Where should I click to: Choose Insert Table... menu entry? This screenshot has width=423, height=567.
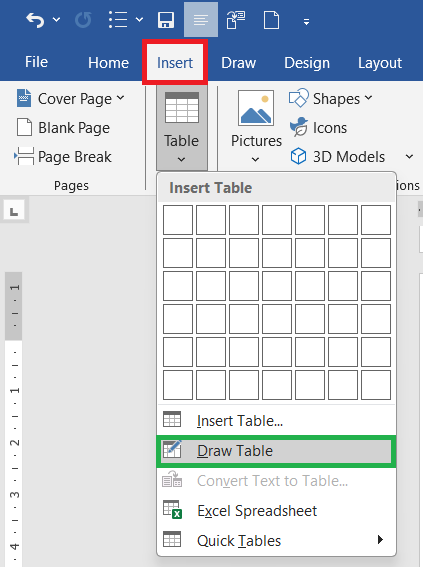coord(276,421)
